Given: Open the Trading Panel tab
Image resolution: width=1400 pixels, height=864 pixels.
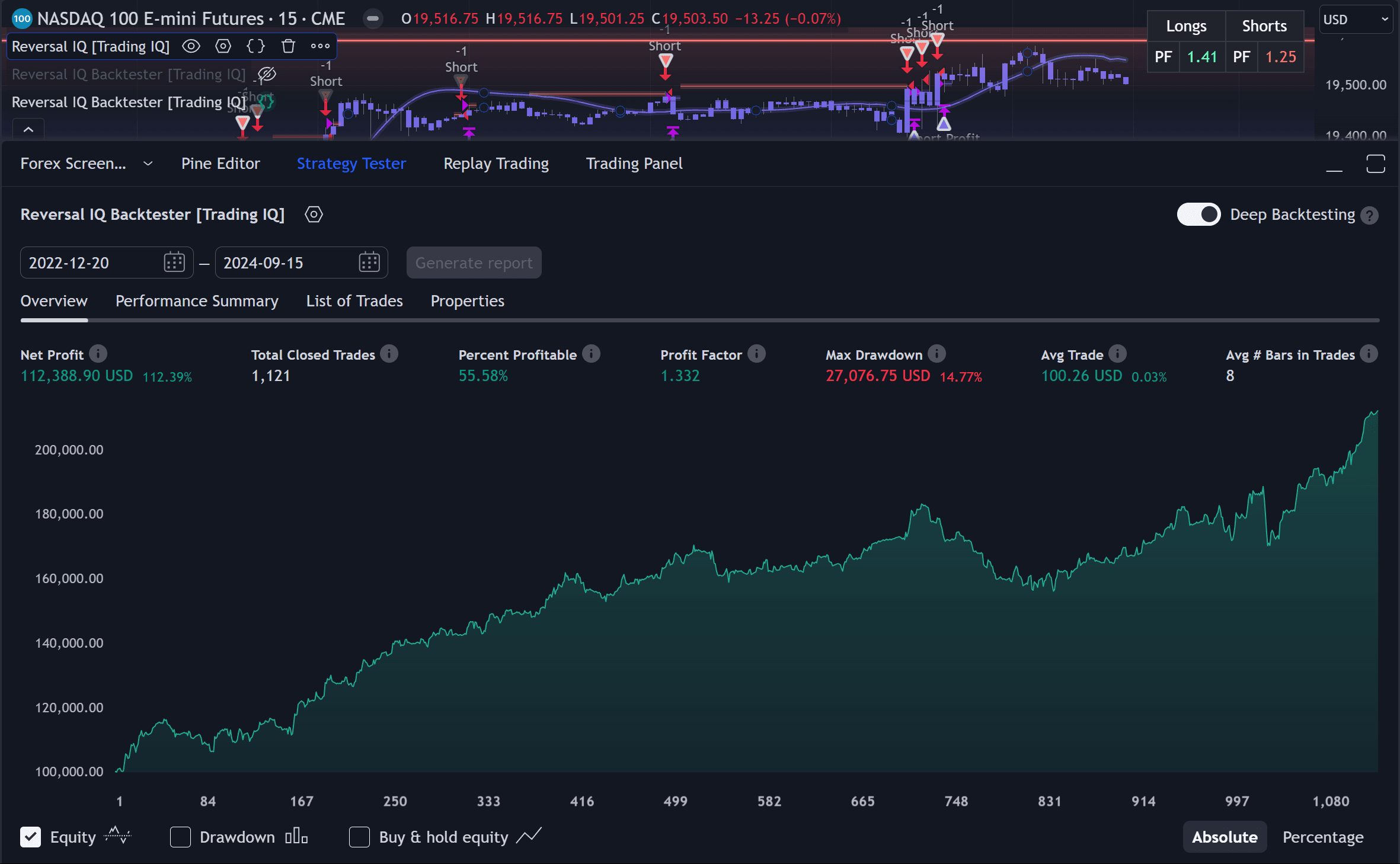Looking at the screenshot, I should 634,164.
